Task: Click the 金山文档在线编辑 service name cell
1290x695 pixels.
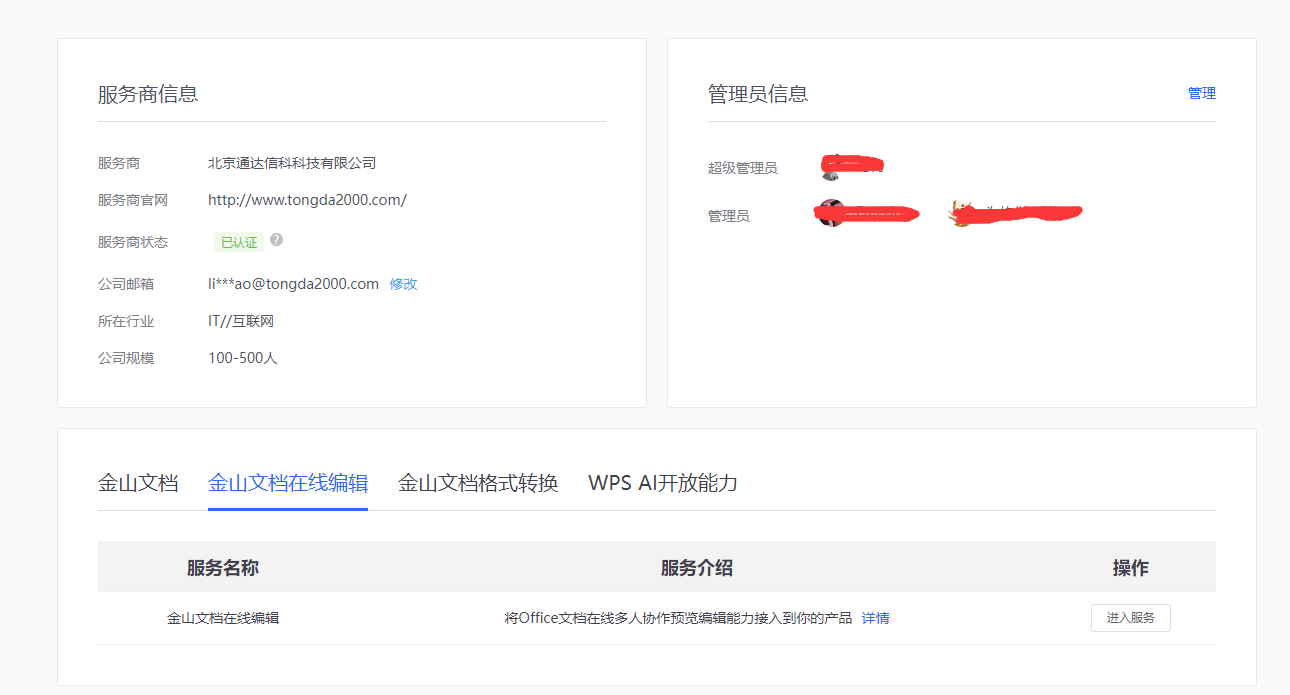Action: click(x=223, y=618)
